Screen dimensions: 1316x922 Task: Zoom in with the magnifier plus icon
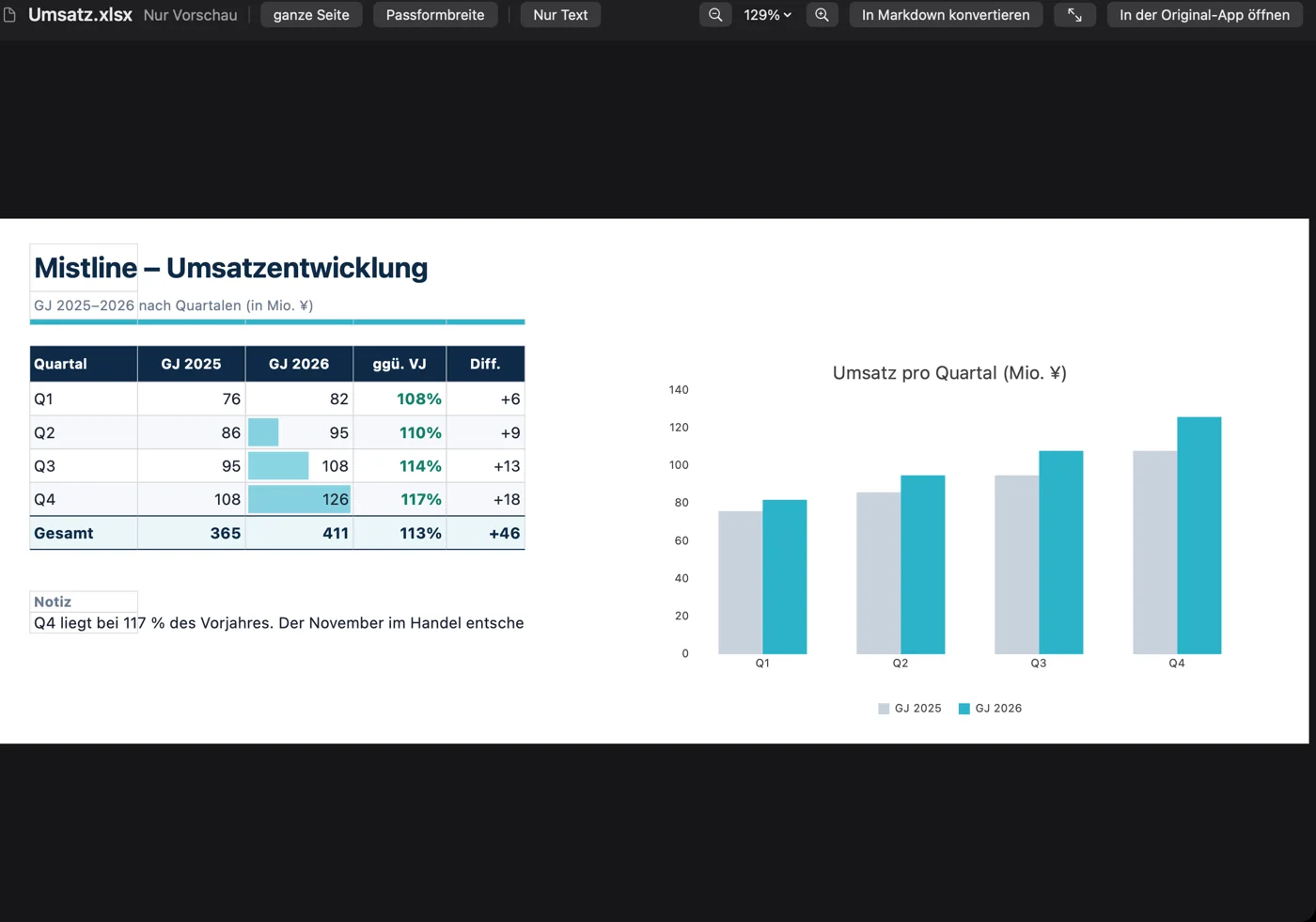click(x=822, y=15)
